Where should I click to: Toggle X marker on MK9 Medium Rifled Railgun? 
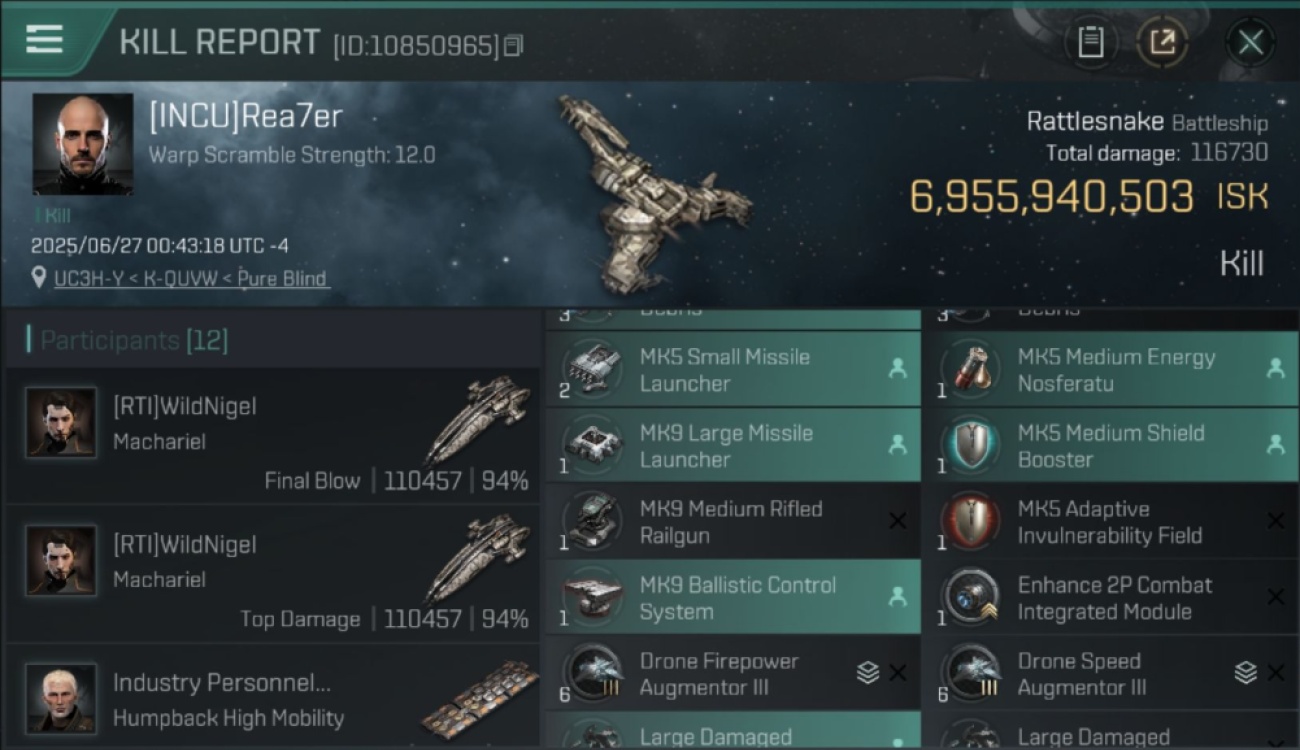tap(897, 521)
